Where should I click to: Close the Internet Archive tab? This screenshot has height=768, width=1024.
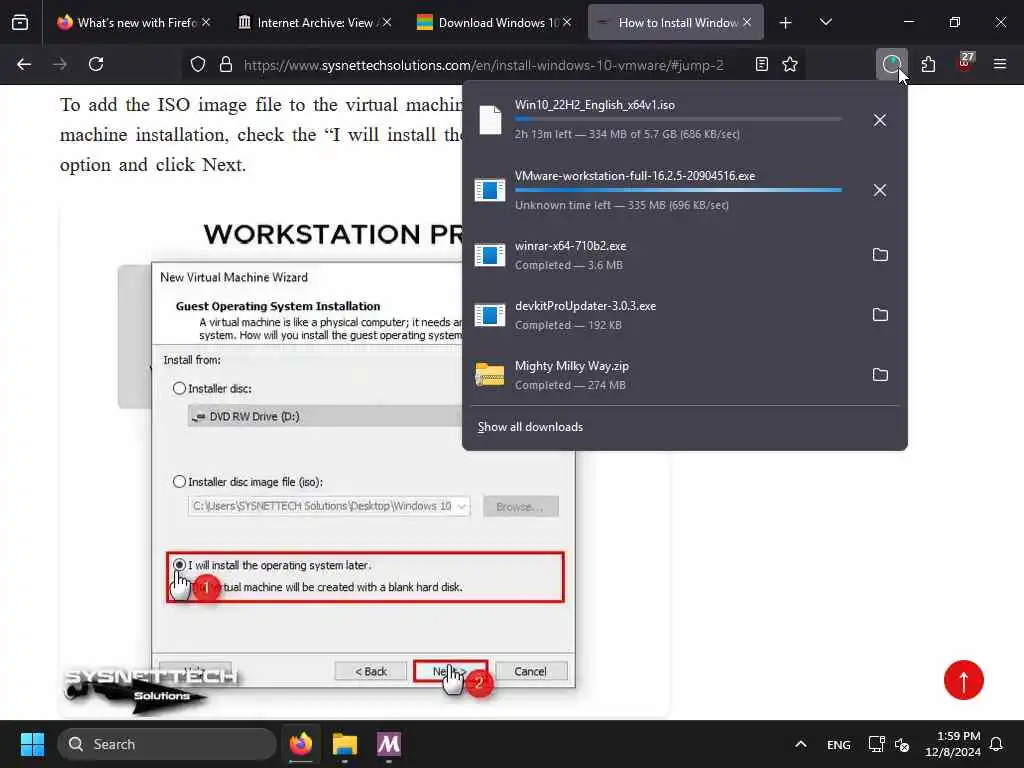coord(387,22)
